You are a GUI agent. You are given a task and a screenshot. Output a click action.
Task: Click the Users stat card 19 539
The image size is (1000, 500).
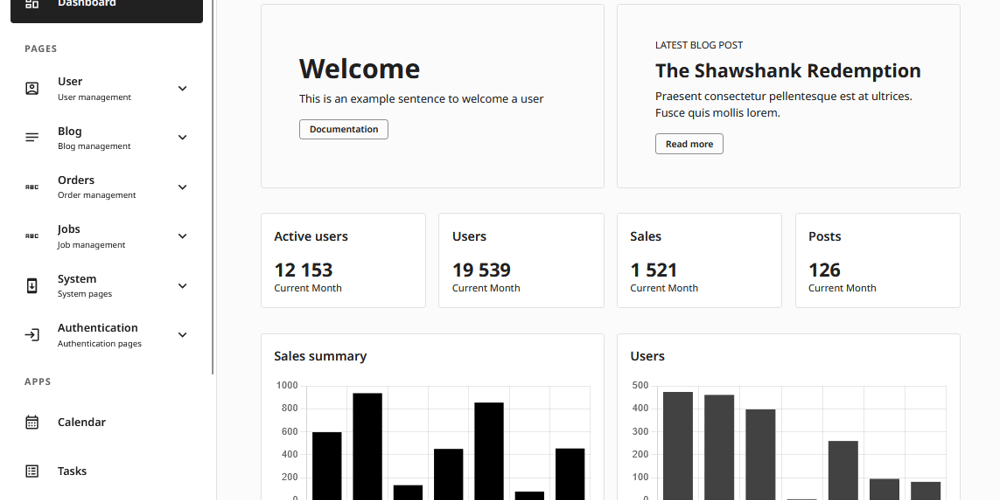tap(521, 261)
